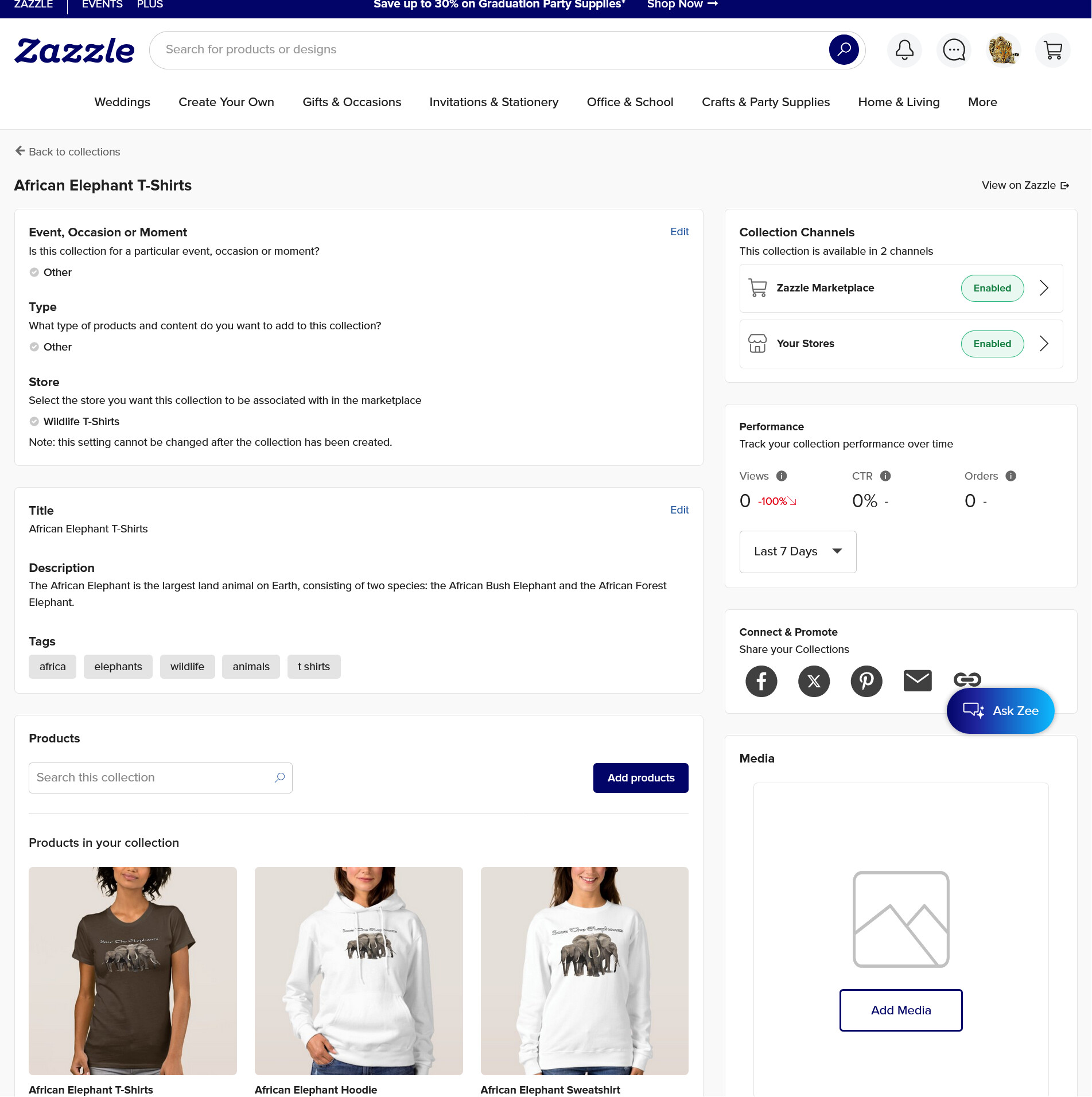Show Views info tooltip icon
The image size is (1092, 1097).
click(782, 476)
